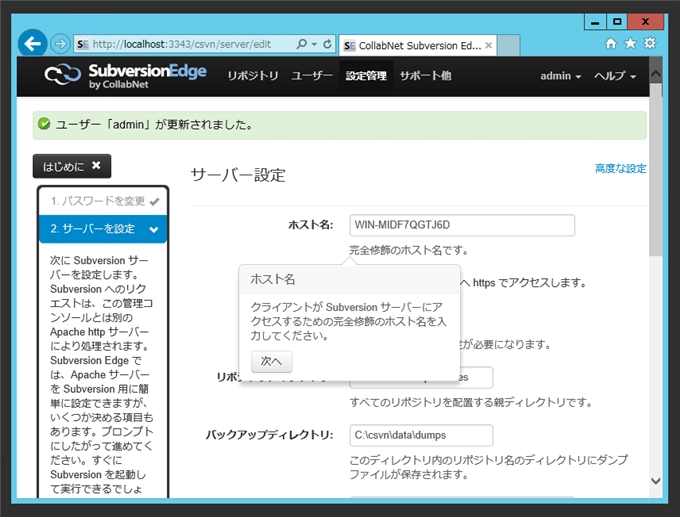Open a new blank browser tab
This screenshot has height=517, width=680.
click(x=508, y=45)
